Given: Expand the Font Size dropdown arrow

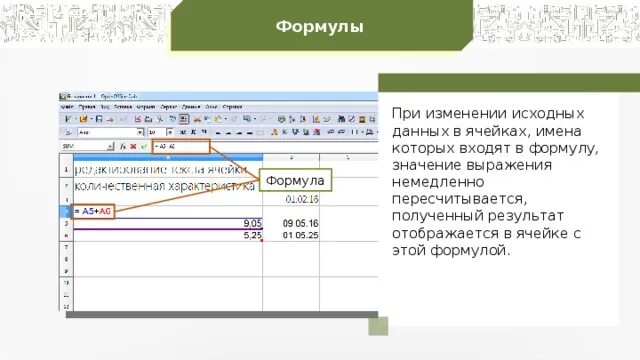Looking at the screenshot, I should [170, 132].
